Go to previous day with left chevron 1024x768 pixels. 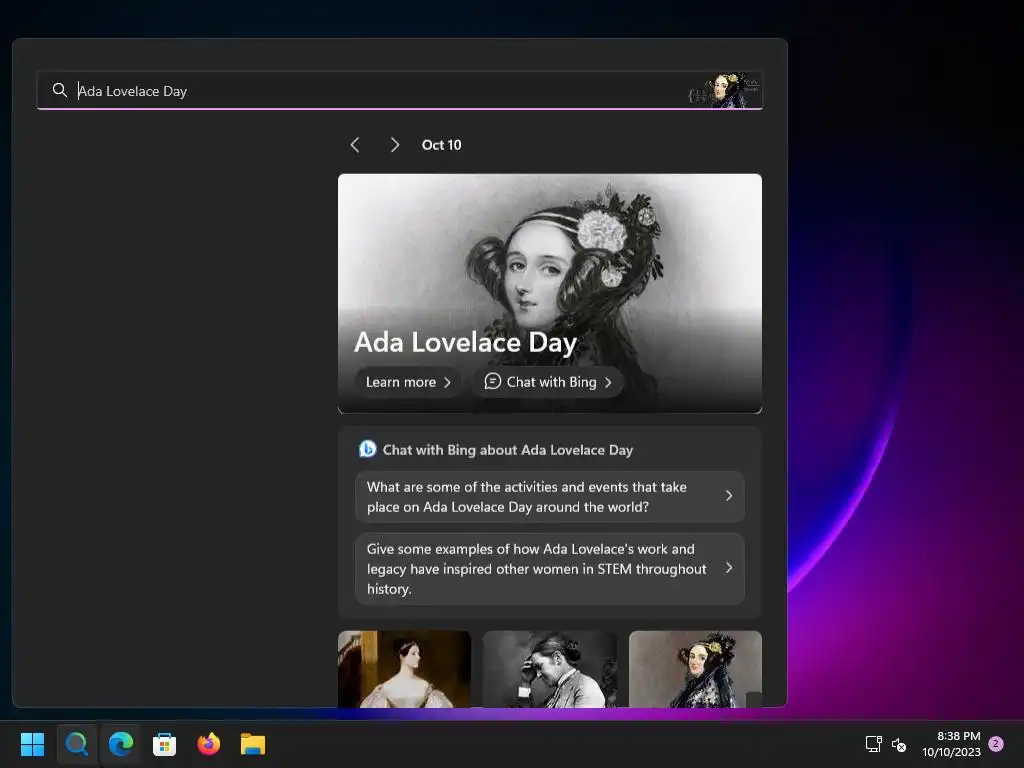(355, 145)
